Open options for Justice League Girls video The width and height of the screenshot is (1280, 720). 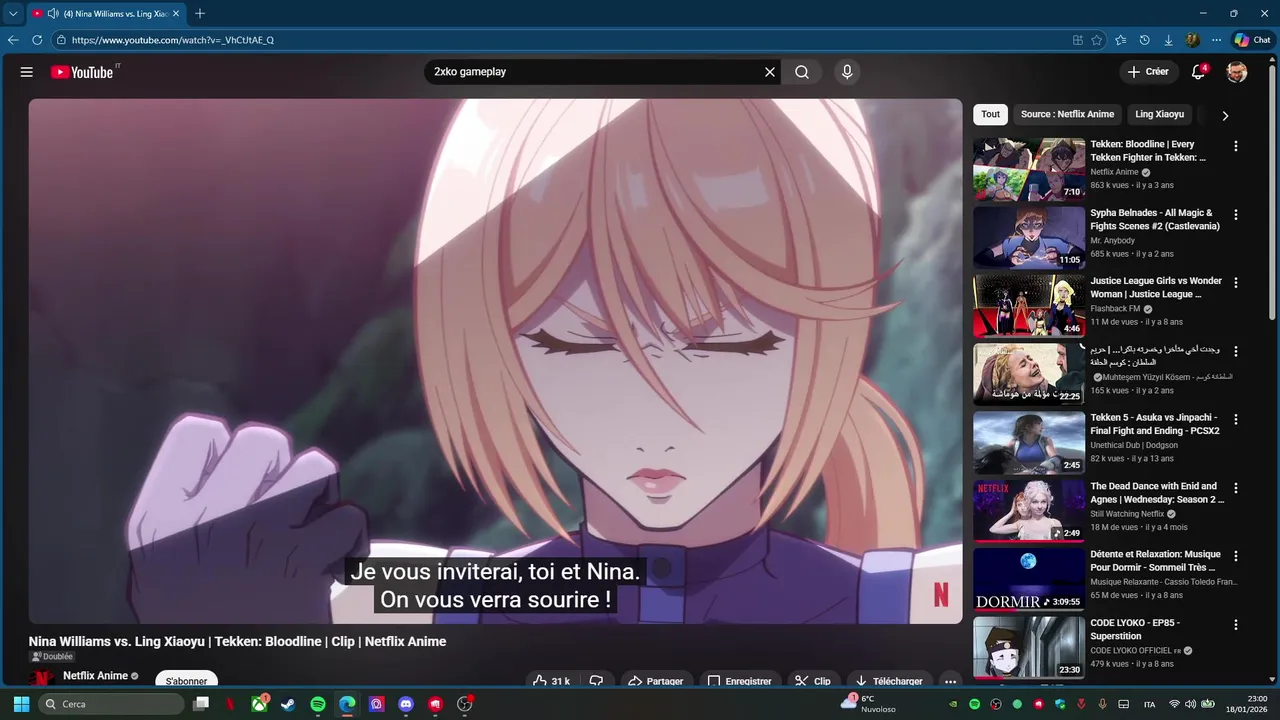1235,283
